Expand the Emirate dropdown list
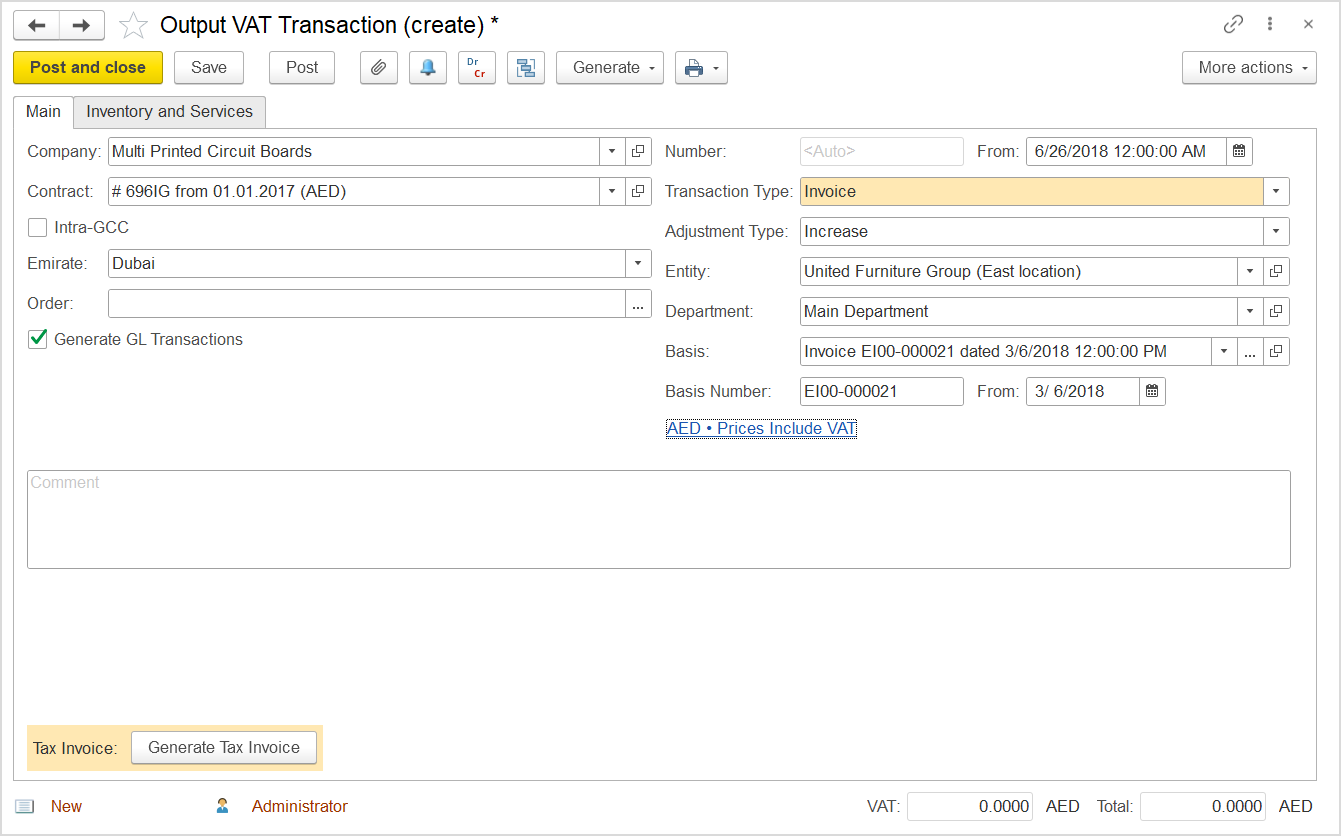This screenshot has height=836, width=1341. coord(638,264)
